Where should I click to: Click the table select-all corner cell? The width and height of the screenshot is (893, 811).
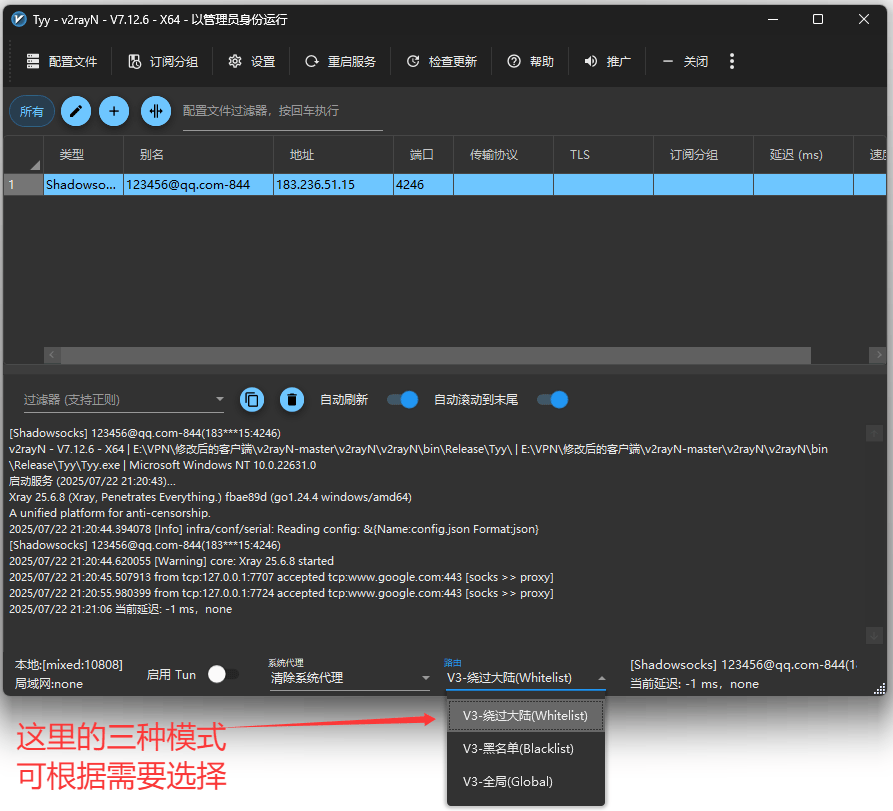tap(24, 155)
